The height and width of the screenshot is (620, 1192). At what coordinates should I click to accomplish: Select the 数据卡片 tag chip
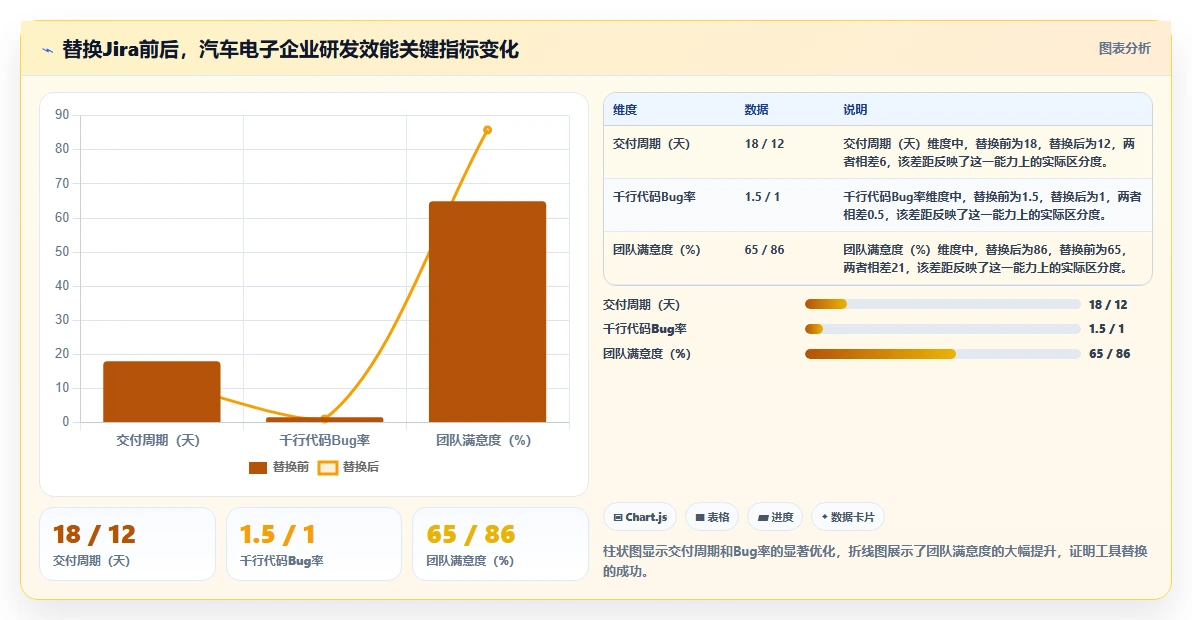click(848, 517)
